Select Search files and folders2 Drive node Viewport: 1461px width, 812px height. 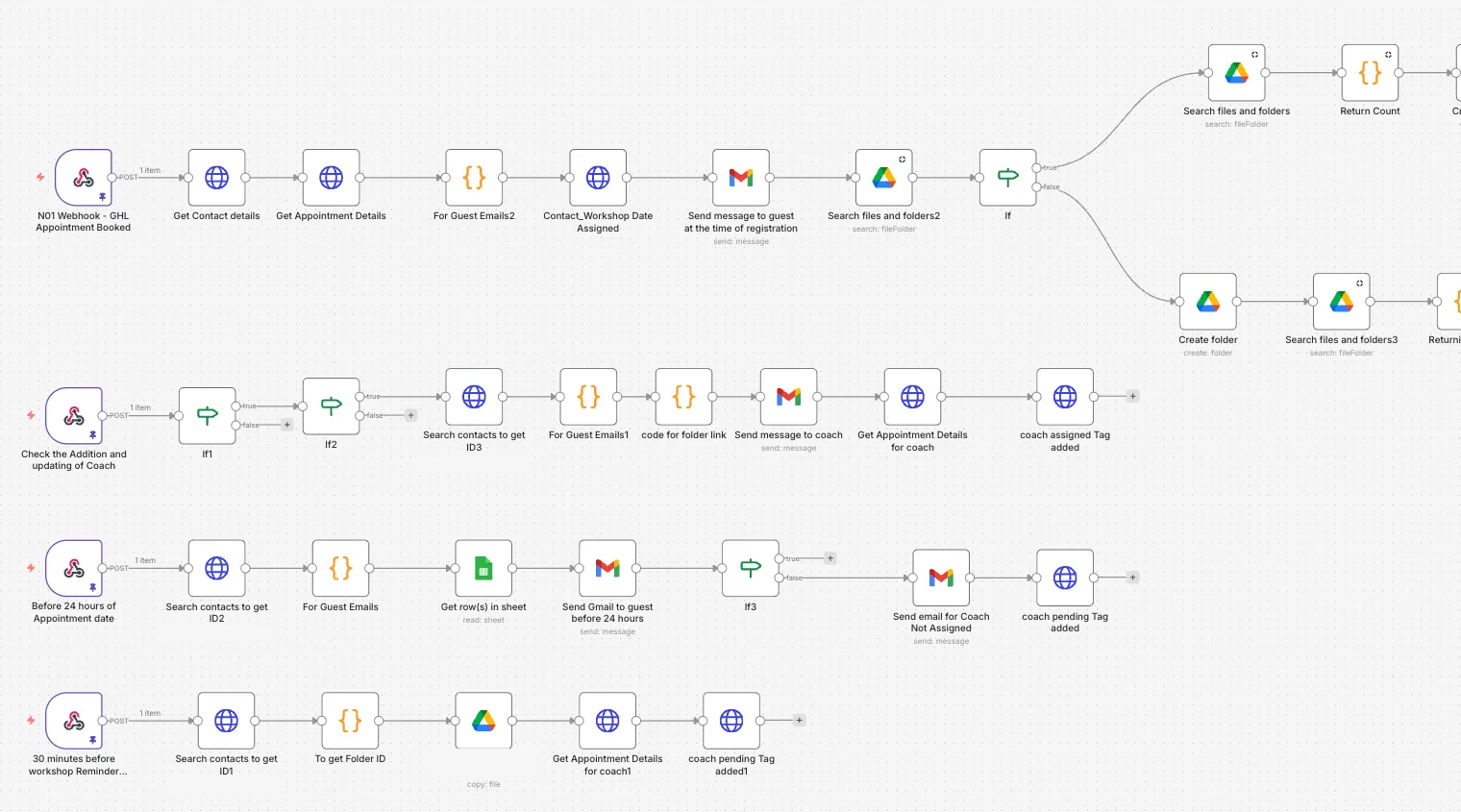[884, 177]
